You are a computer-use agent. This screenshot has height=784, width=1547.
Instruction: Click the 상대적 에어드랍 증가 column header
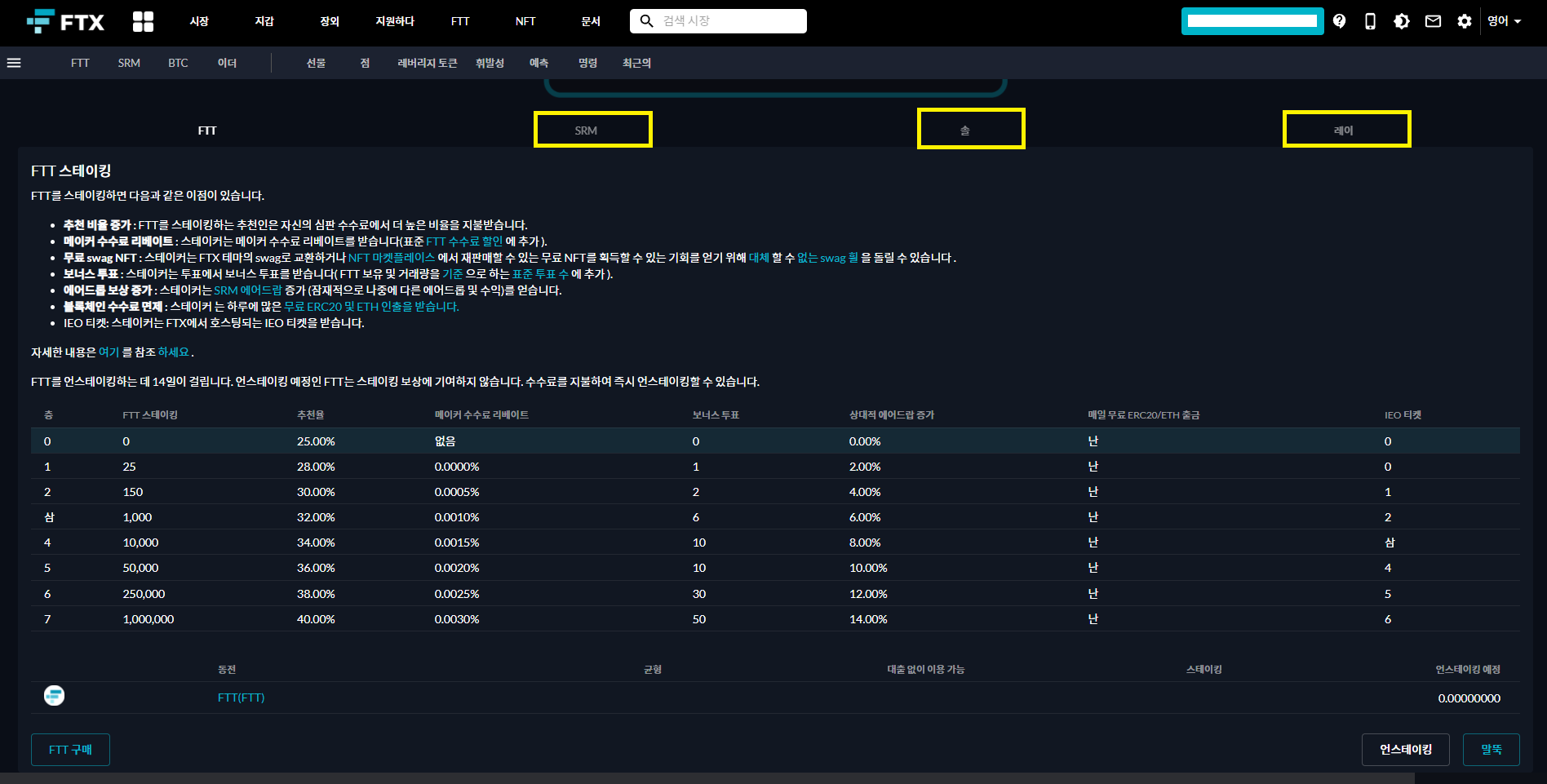(891, 415)
